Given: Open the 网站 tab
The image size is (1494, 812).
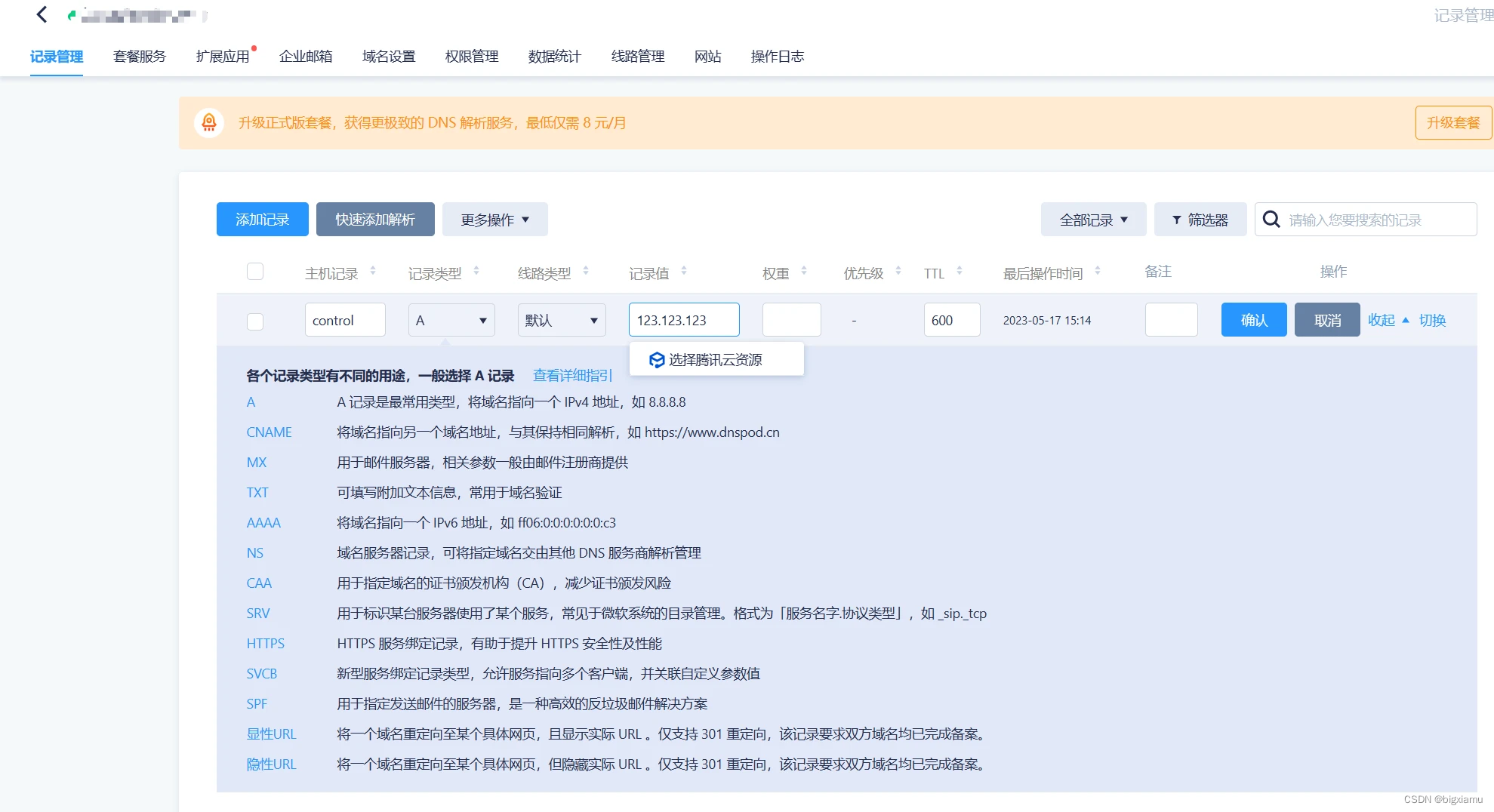Looking at the screenshot, I should pyautogui.click(x=708, y=57).
